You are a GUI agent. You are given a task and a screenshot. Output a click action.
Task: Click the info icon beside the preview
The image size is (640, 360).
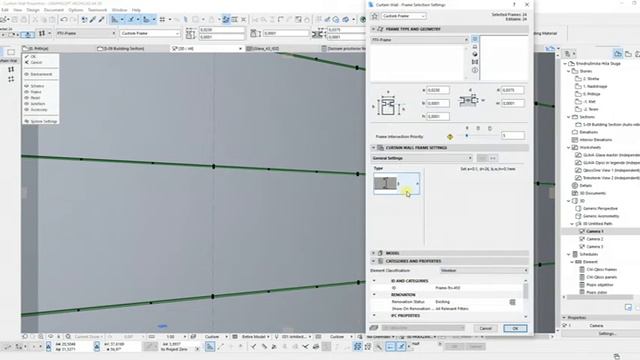coord(475,70)
